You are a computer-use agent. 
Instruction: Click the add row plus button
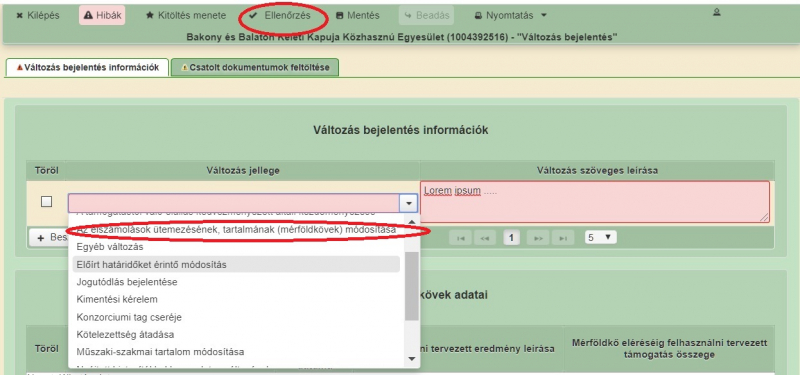point(48,238)
